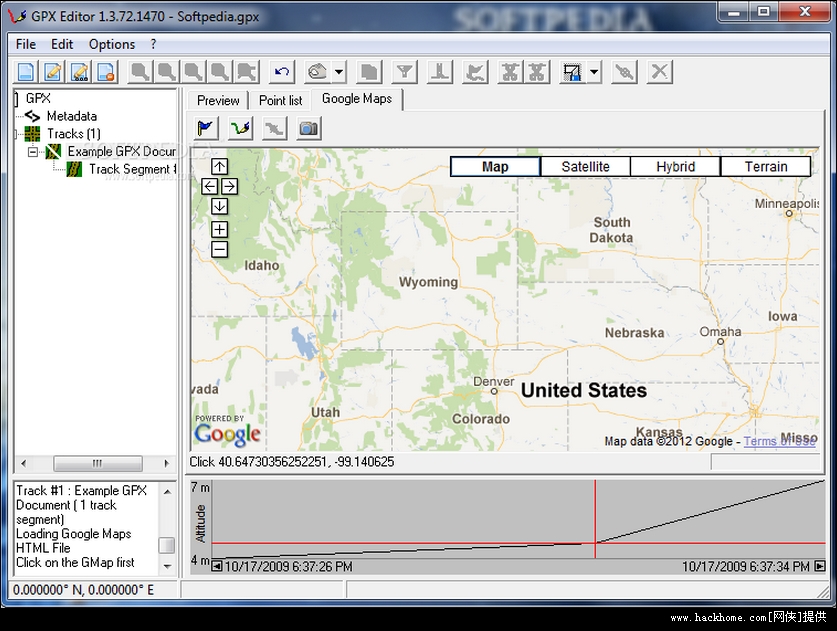Switch map view to Satellite mode
Viewport: 837px width, 631px height.
click(x=586, y=167)
